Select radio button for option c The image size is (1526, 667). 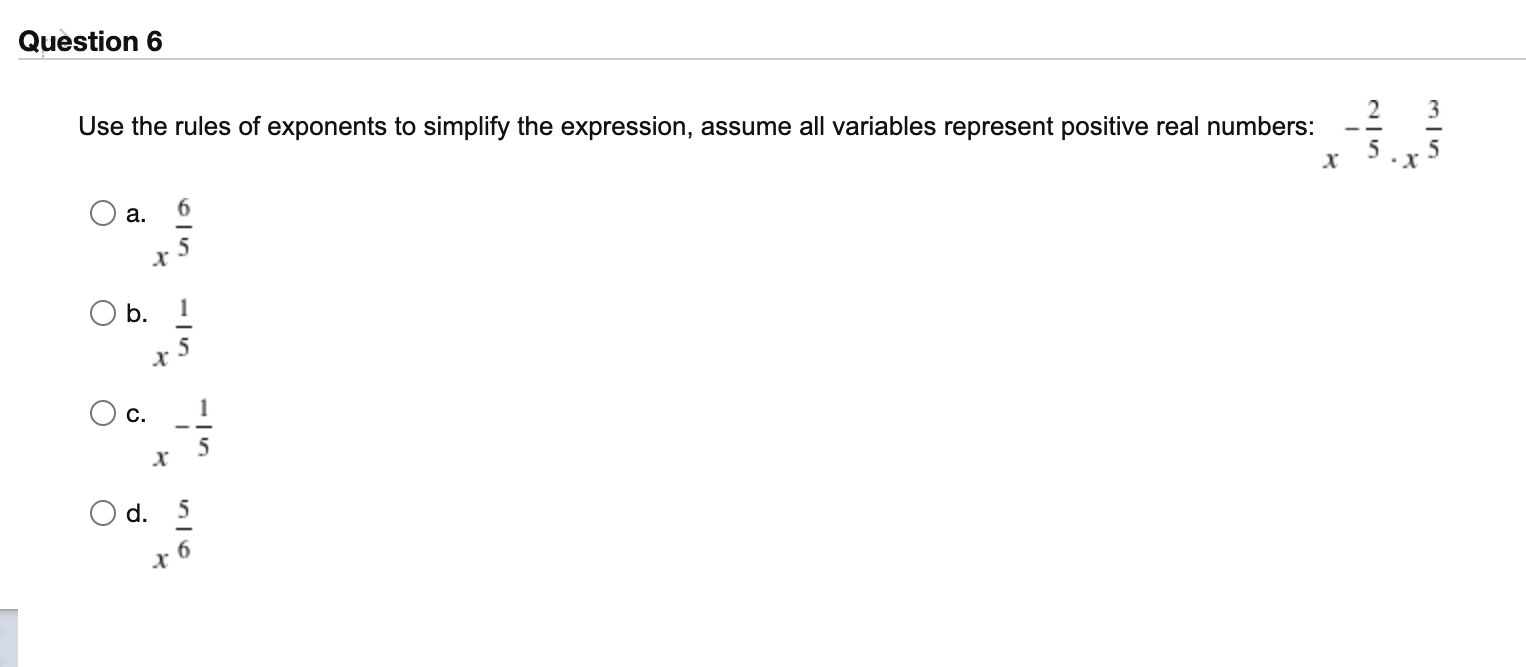[103, 410]
